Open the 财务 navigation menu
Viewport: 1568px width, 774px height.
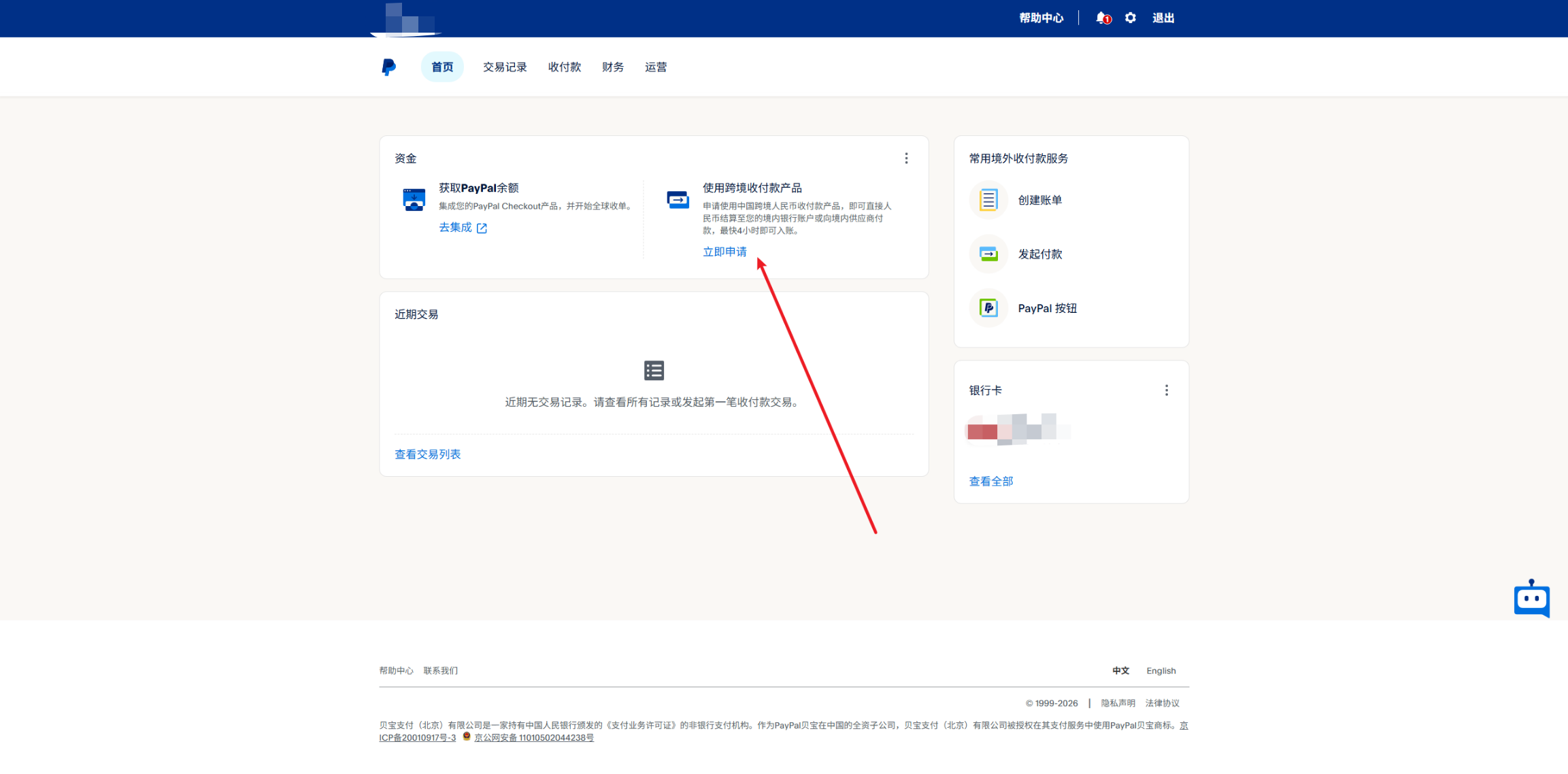612,67
